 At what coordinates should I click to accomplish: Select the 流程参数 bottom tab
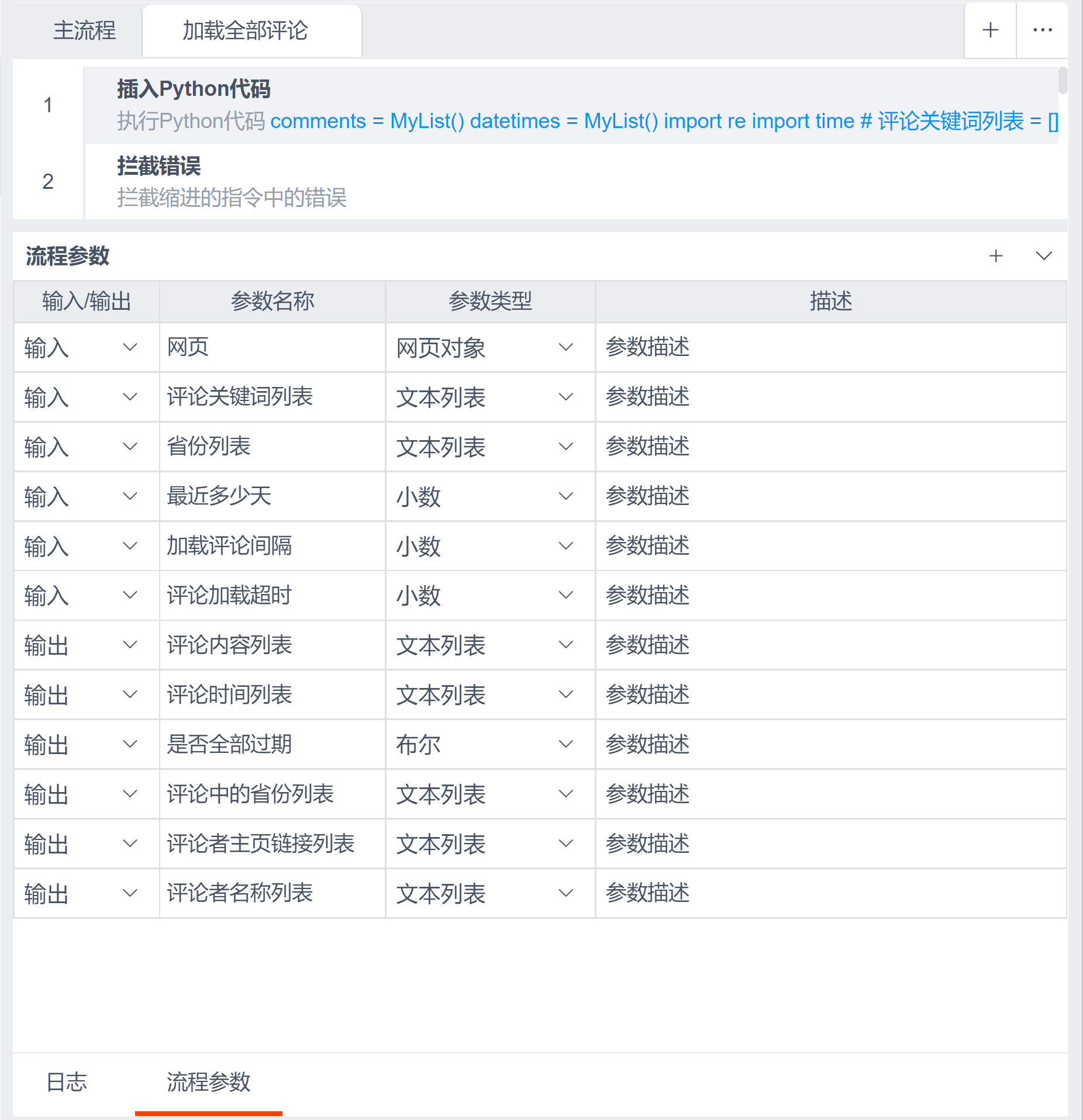(208, 1081)
